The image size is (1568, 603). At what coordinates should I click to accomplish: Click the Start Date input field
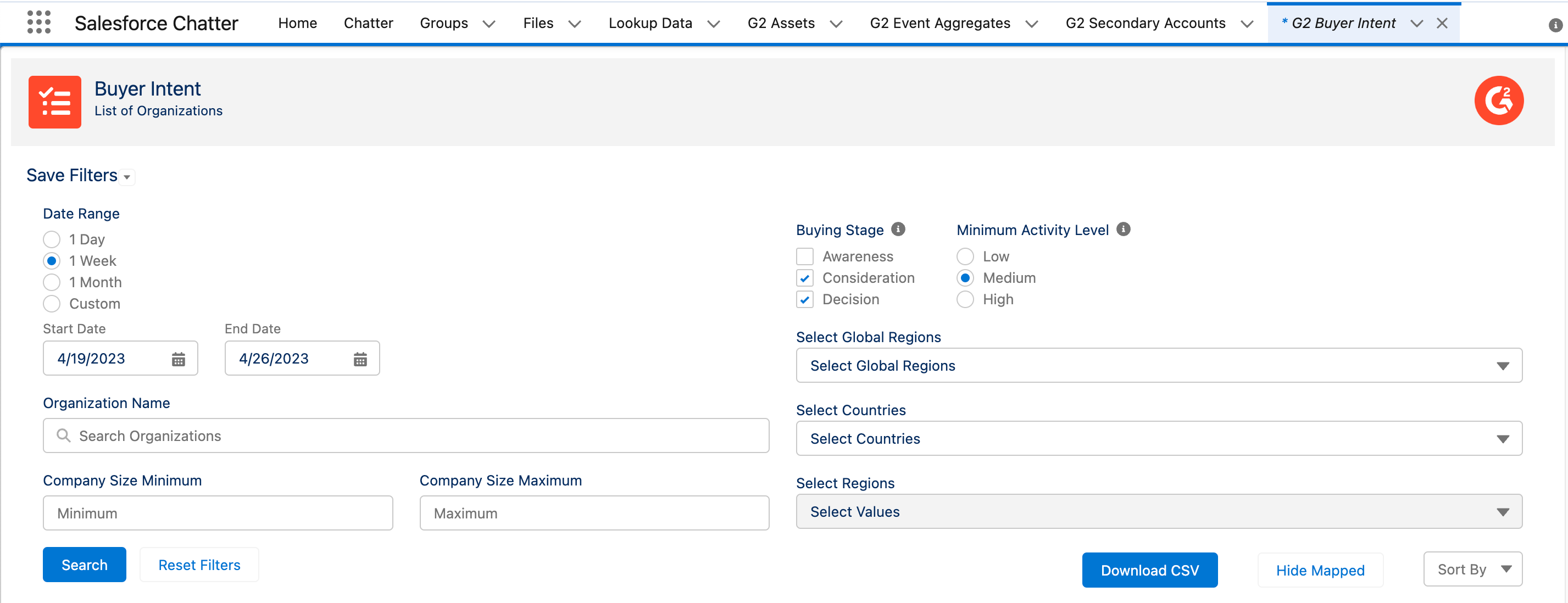(120, 359)
